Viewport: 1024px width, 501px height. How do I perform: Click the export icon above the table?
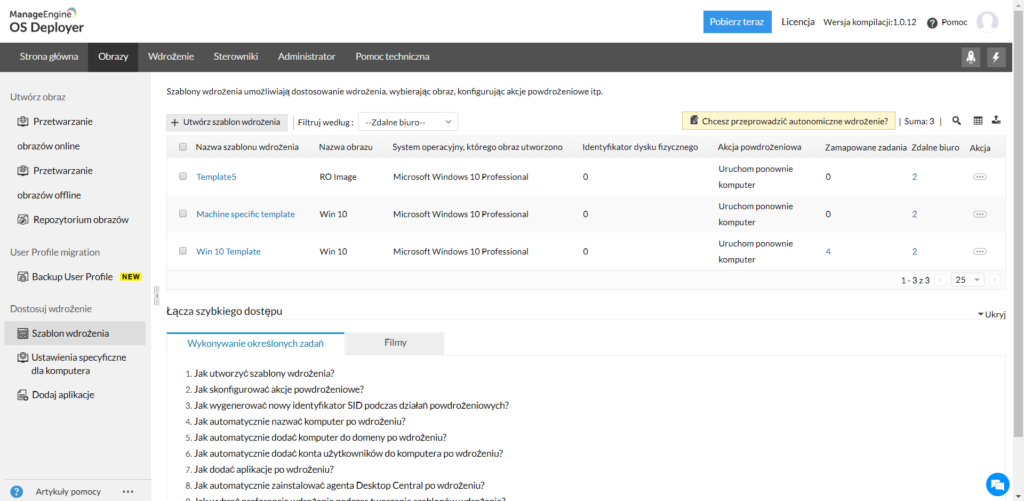click(x=996, y=121)
